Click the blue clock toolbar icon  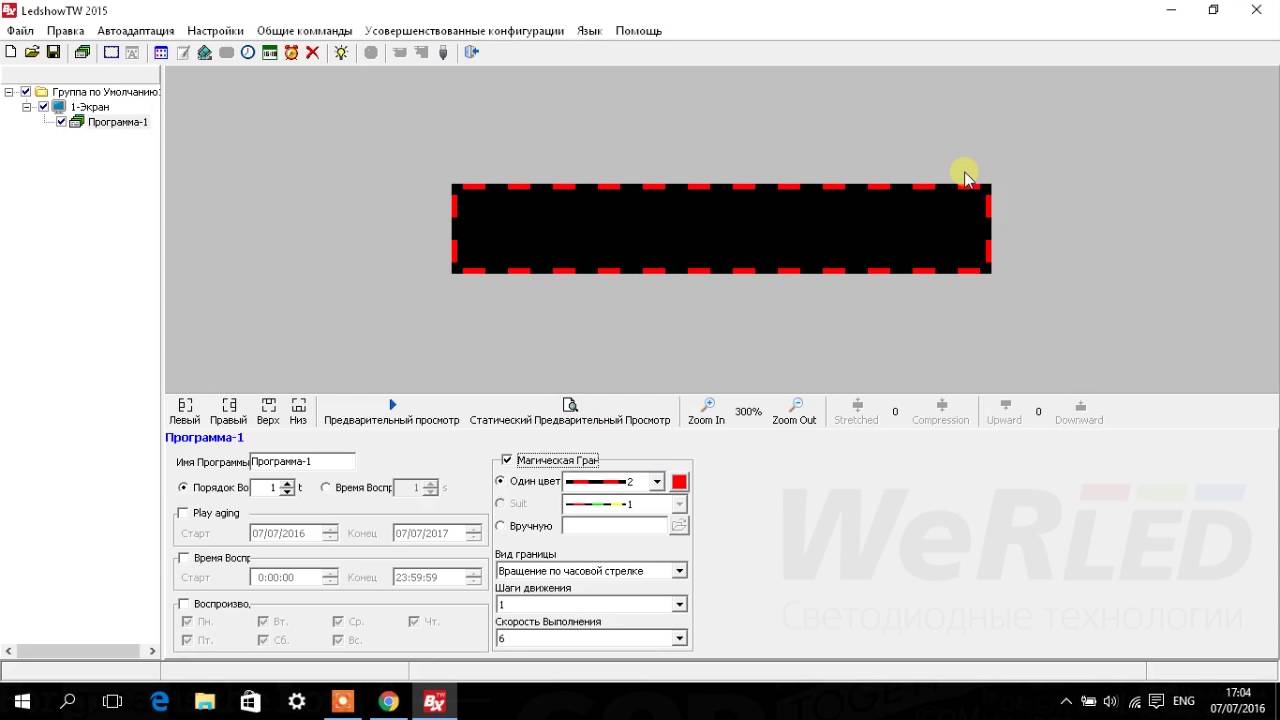tap(248, 52)
